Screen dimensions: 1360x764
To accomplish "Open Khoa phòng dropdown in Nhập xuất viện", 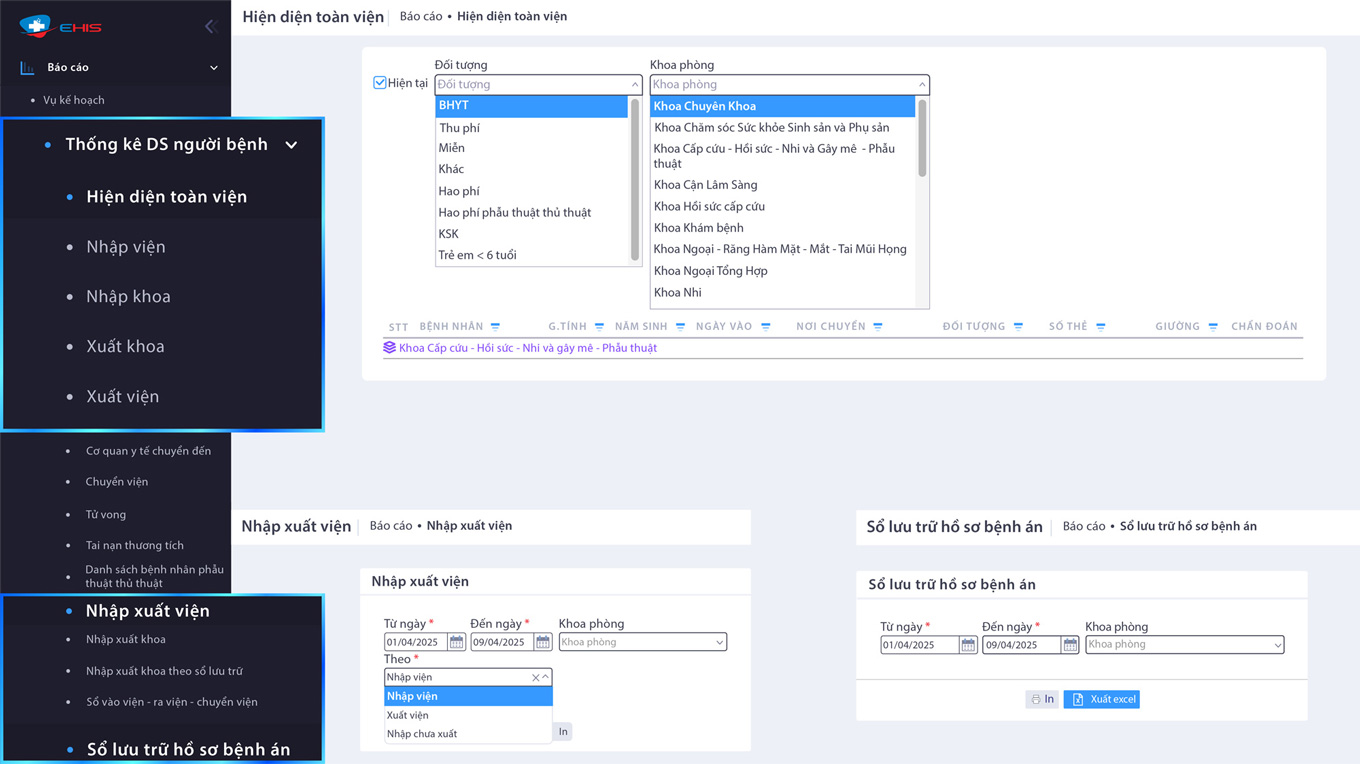I will coord(719,643).
